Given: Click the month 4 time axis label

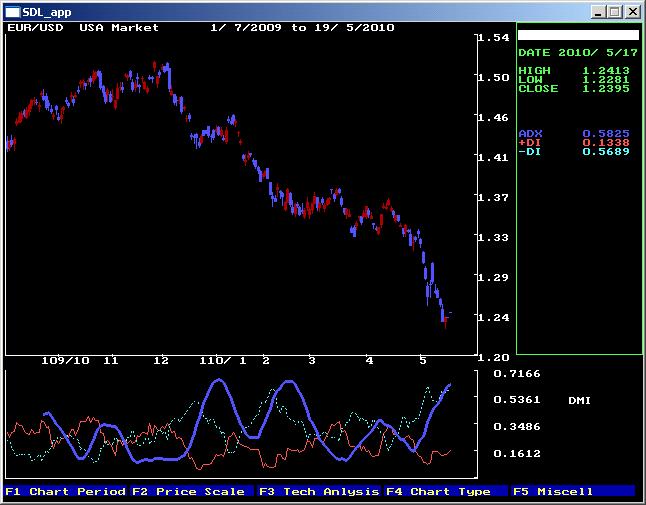Looking at the screenshot, I should pos(369,361).
